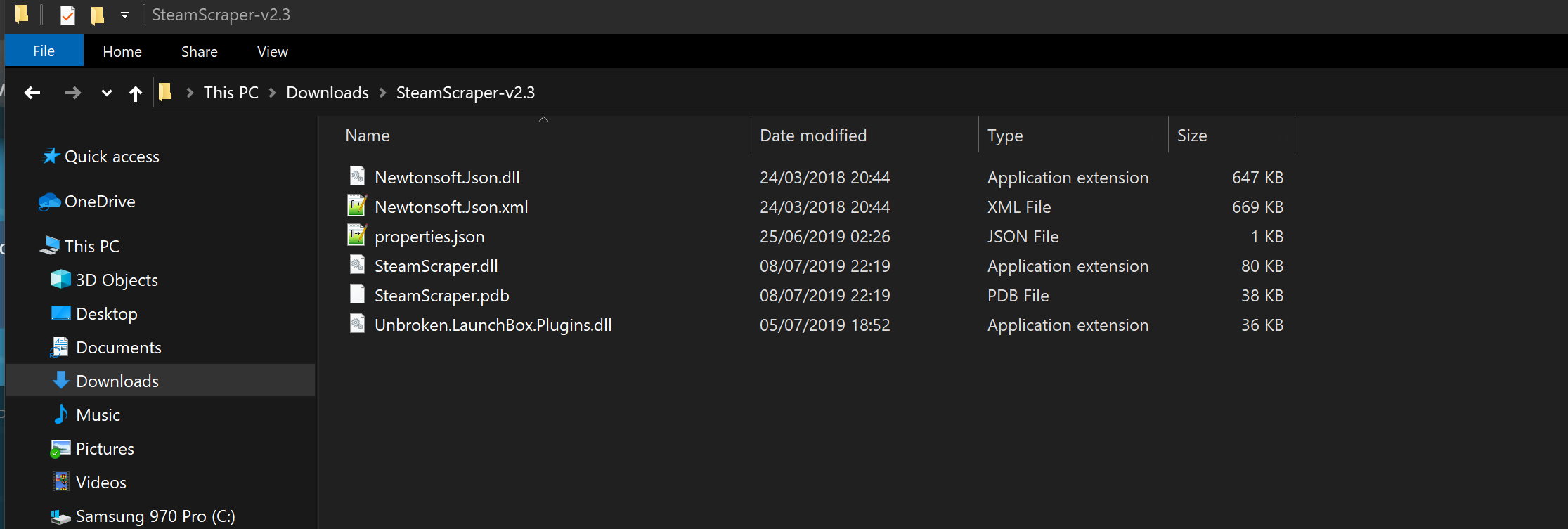Open Samsung 970 Pro (C:) drive
This screenshot has width=1568, height=529.
click(155, 516)
